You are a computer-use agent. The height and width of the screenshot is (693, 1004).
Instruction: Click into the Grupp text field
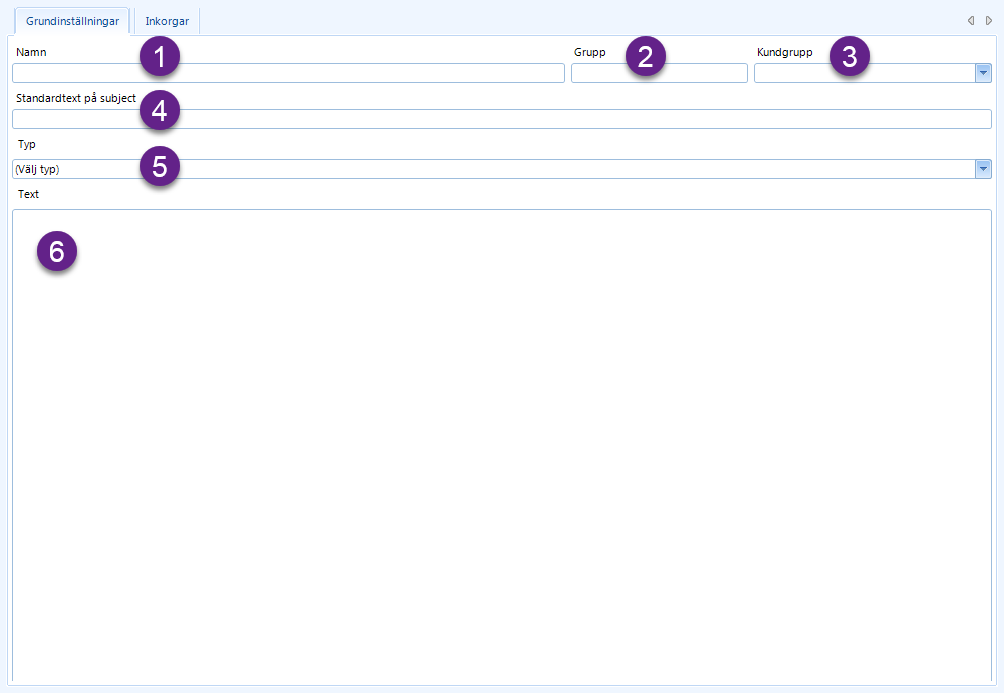[x=659, y=73]
